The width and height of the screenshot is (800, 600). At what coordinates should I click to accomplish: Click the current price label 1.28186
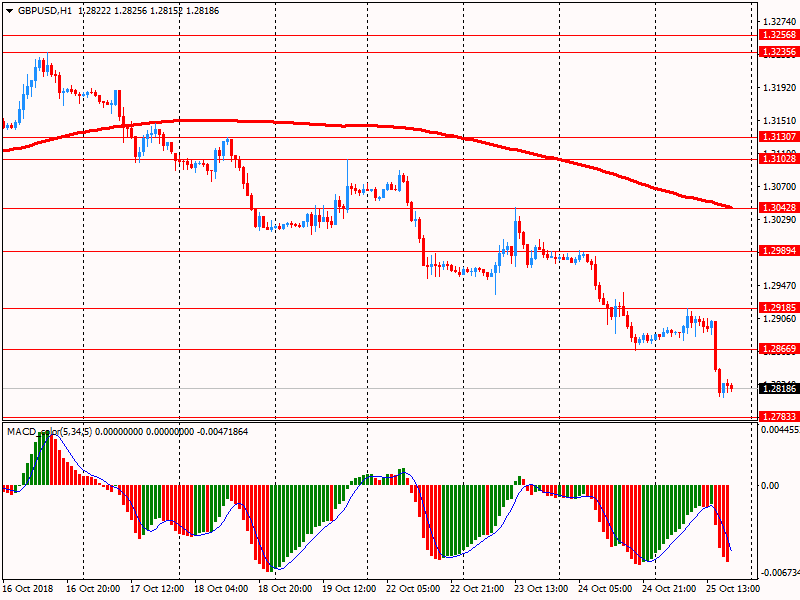[x=778, y=388]
